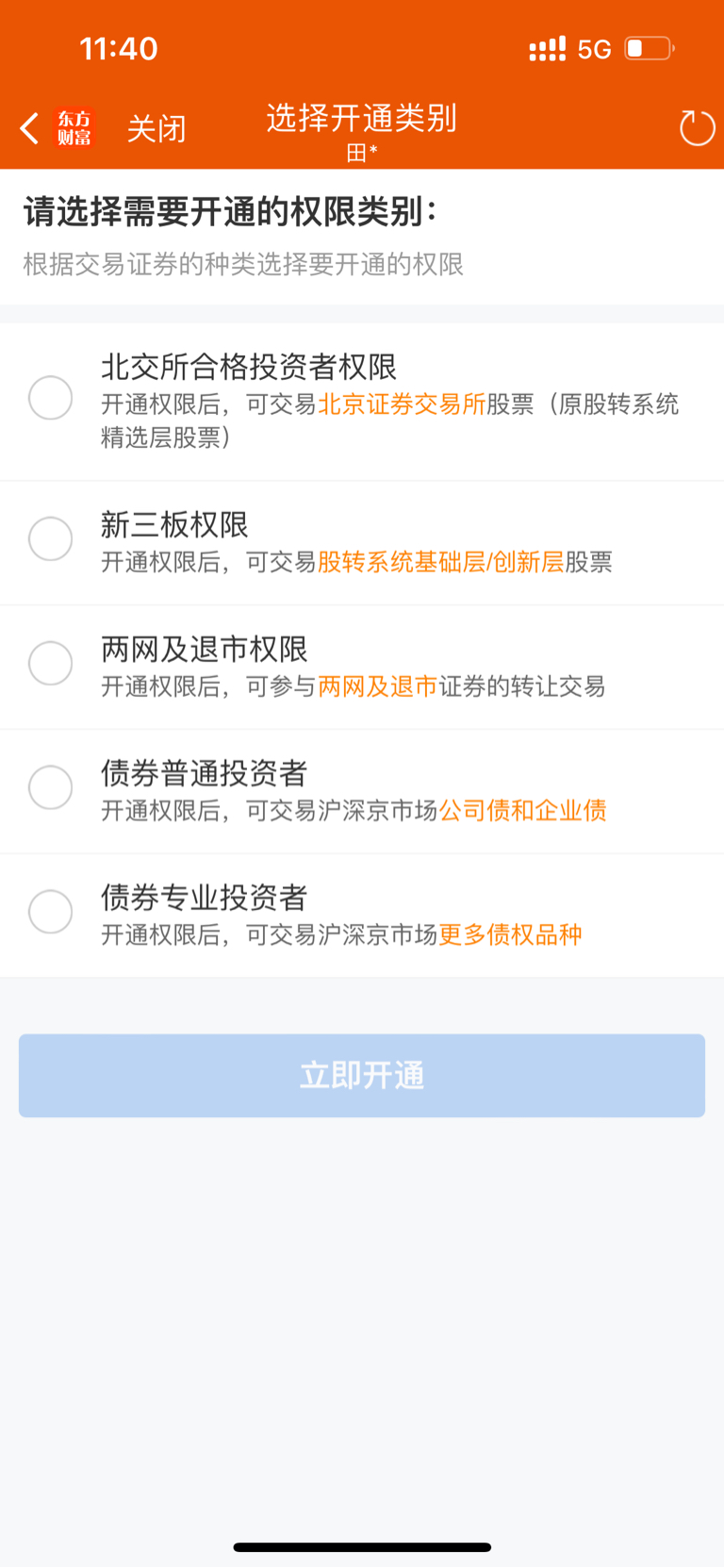Select 两网及退市权限 radio button

(x=51, y=664)
